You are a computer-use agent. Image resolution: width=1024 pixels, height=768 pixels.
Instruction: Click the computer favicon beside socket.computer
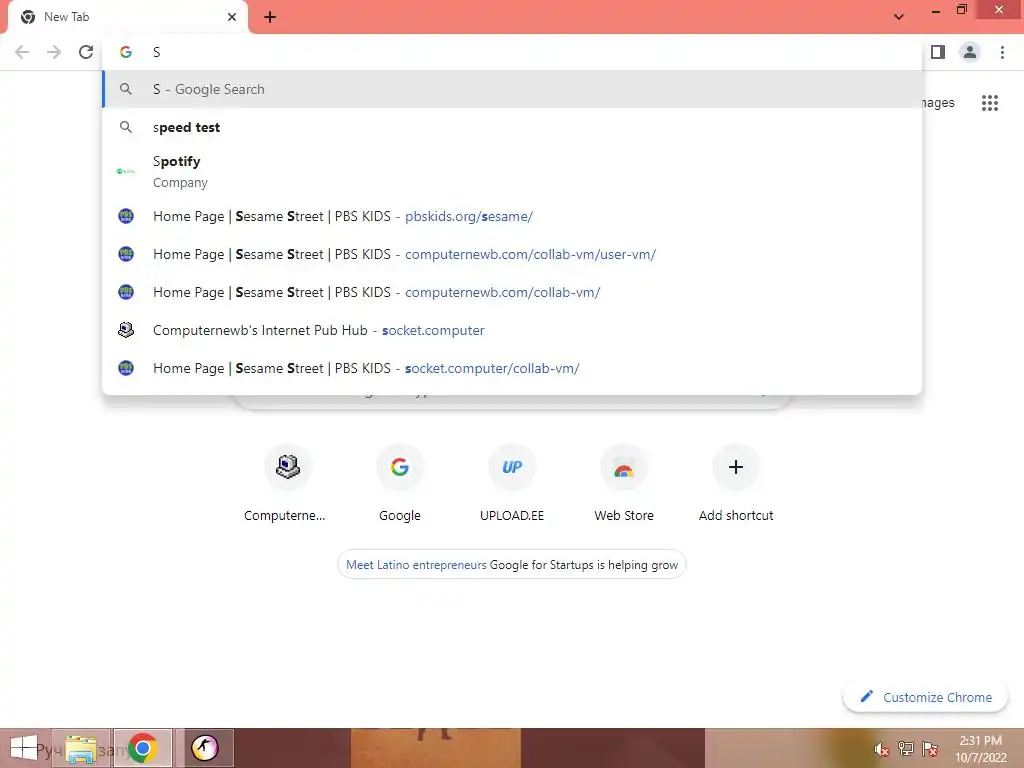pyautogui.click(x=126, y=330)
